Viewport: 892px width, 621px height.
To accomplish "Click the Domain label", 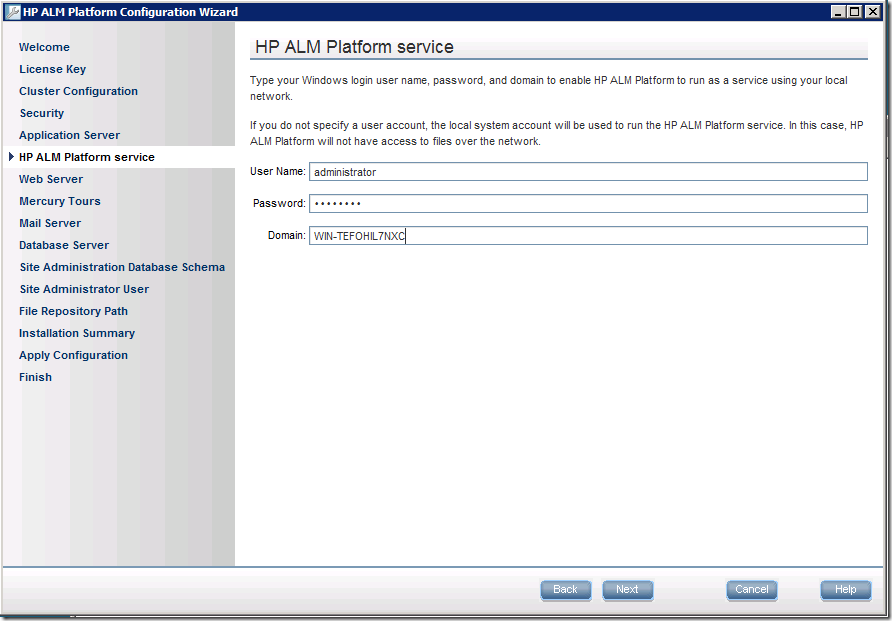I will pos(287,235).
